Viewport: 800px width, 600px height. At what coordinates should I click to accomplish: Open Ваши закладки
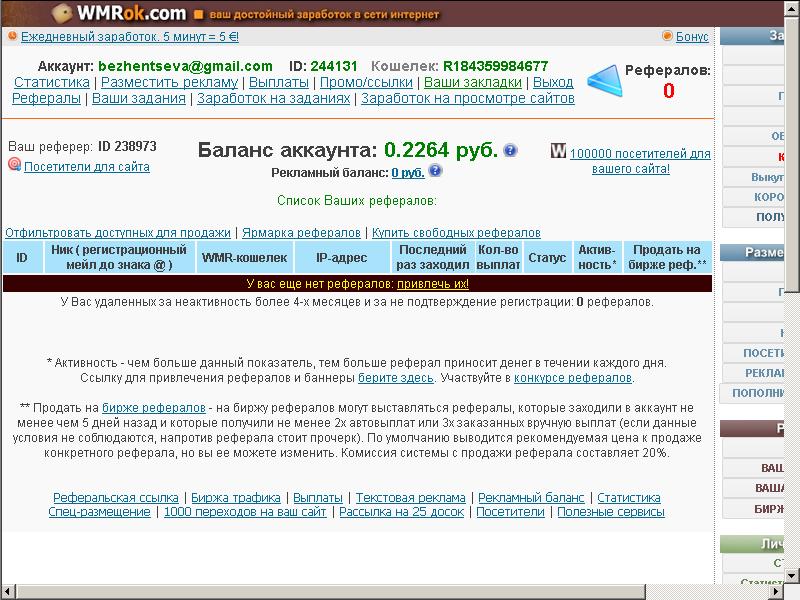tap(473, 82)
